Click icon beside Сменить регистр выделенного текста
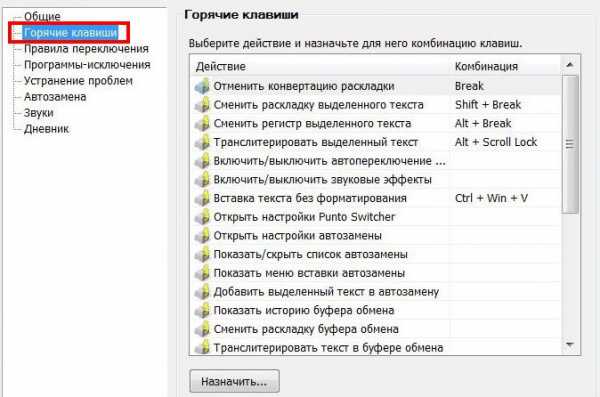This screenshot has width=600, height=397. pyautogui.click(x=202, y=124)
